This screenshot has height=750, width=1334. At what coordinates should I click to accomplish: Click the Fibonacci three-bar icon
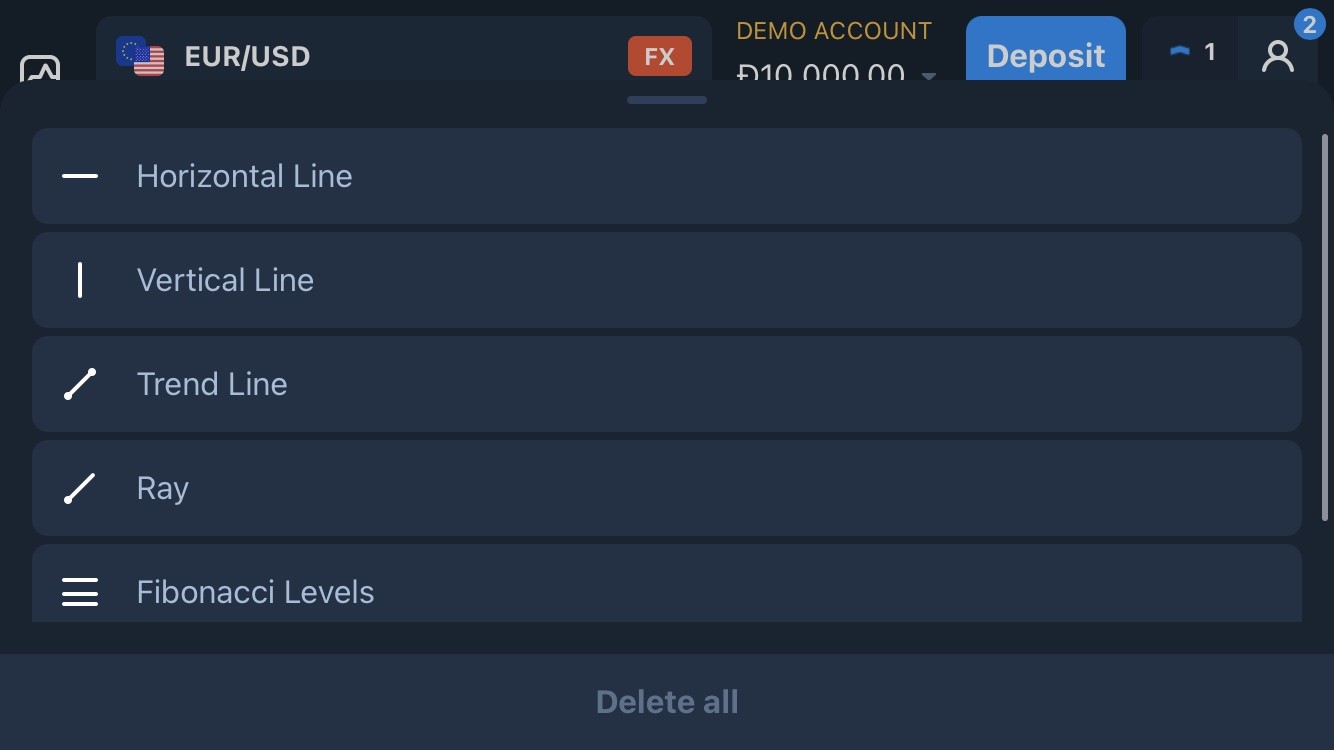tap(80, 592)
